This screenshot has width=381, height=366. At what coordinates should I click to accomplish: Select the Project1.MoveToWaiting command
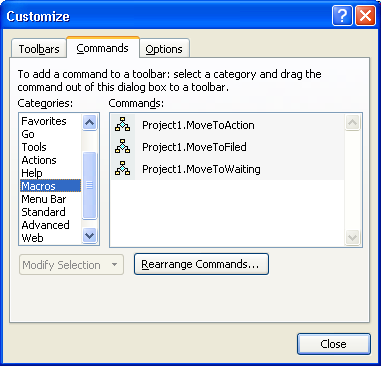(227, 169)
